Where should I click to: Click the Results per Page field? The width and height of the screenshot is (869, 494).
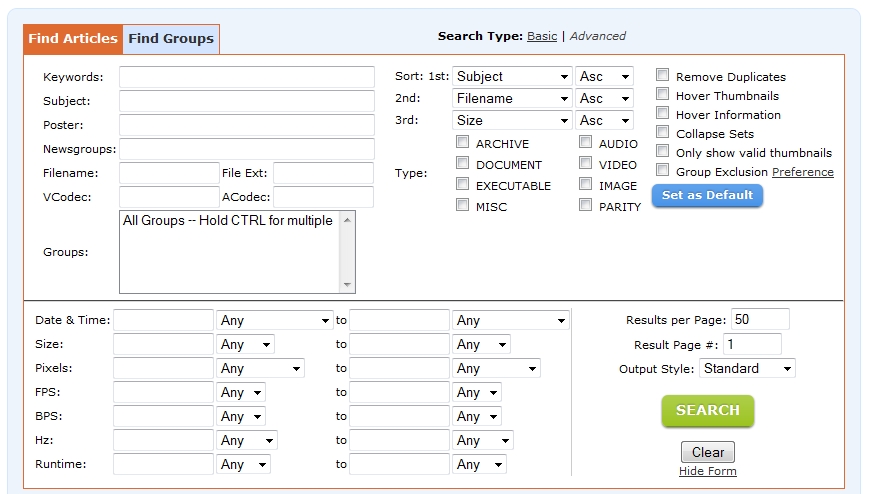pyautogui.click(x=760, y=319)
